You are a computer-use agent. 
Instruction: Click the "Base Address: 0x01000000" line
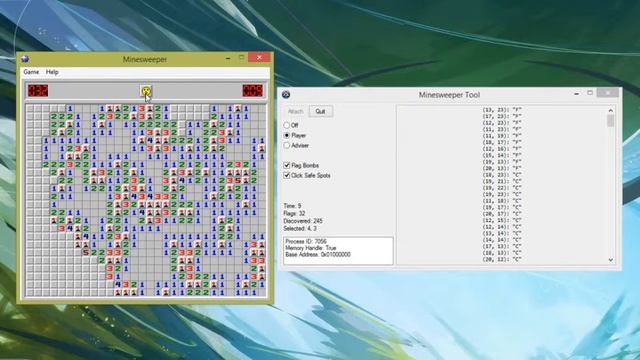pos(318,254)
